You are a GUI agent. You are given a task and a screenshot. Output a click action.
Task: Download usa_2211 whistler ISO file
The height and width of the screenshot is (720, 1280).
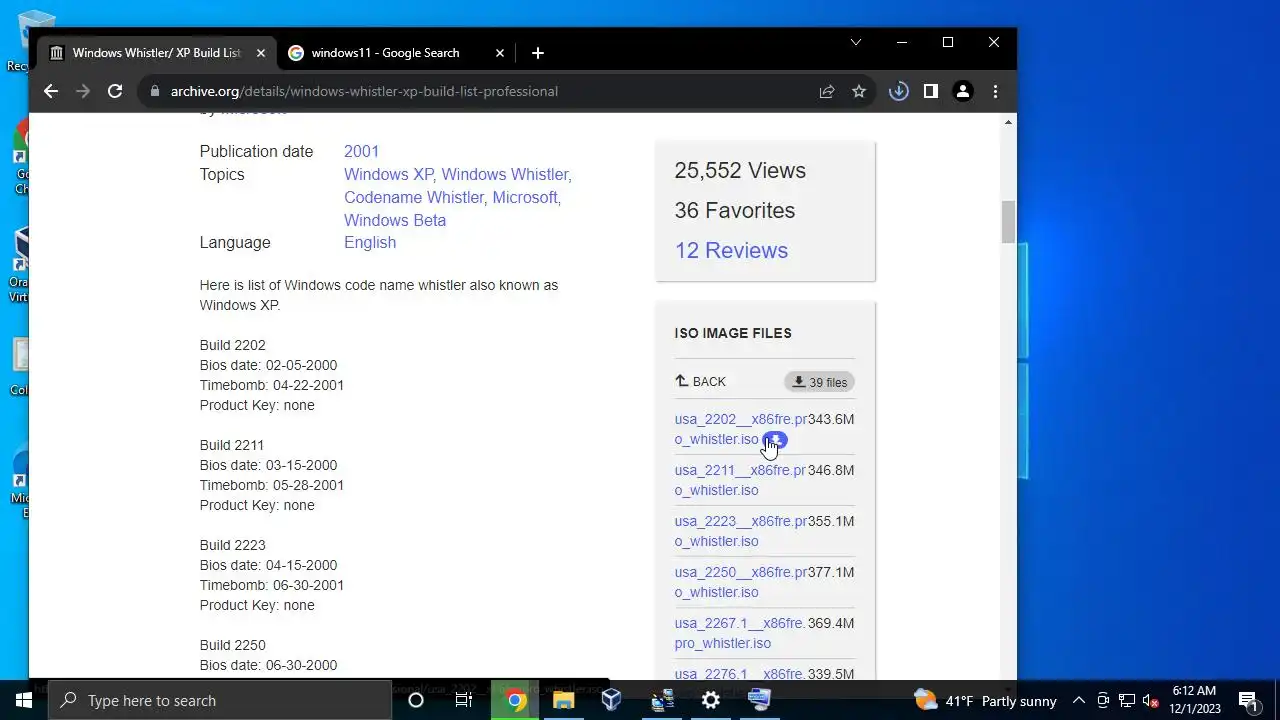(741, 480)
